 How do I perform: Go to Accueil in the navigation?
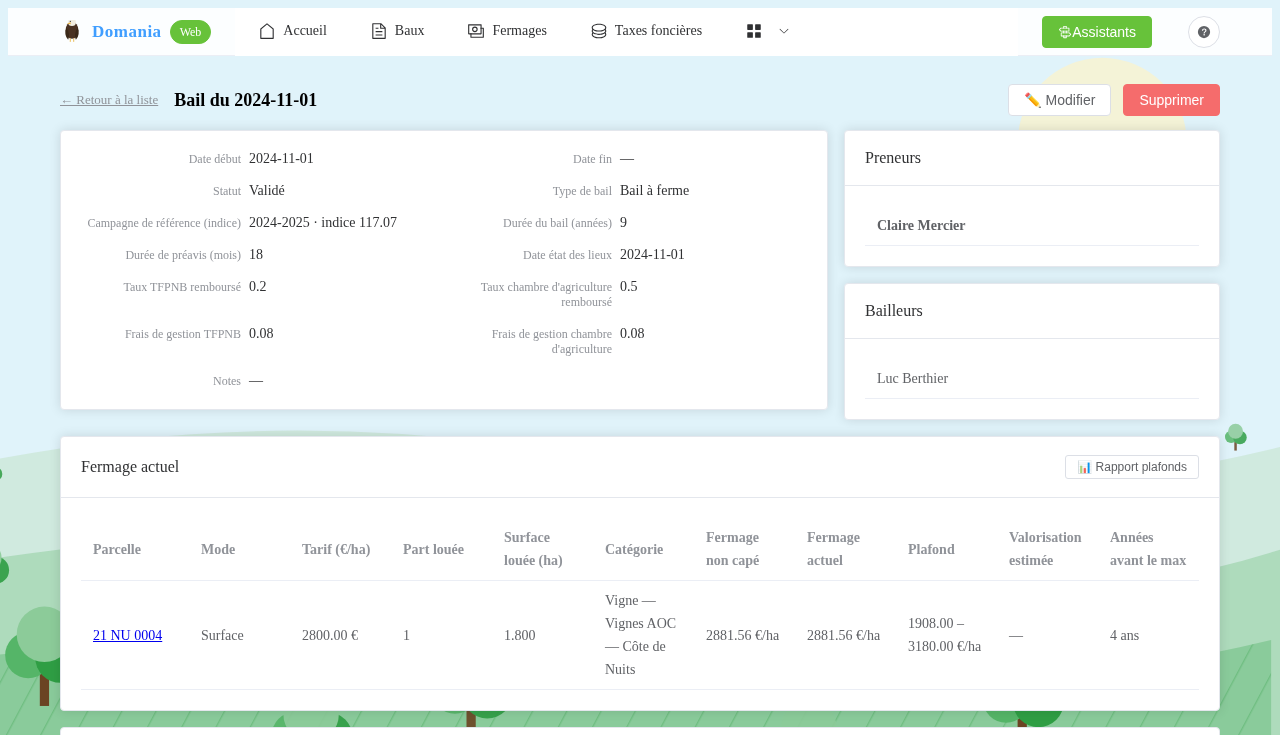tap(293, 31)
